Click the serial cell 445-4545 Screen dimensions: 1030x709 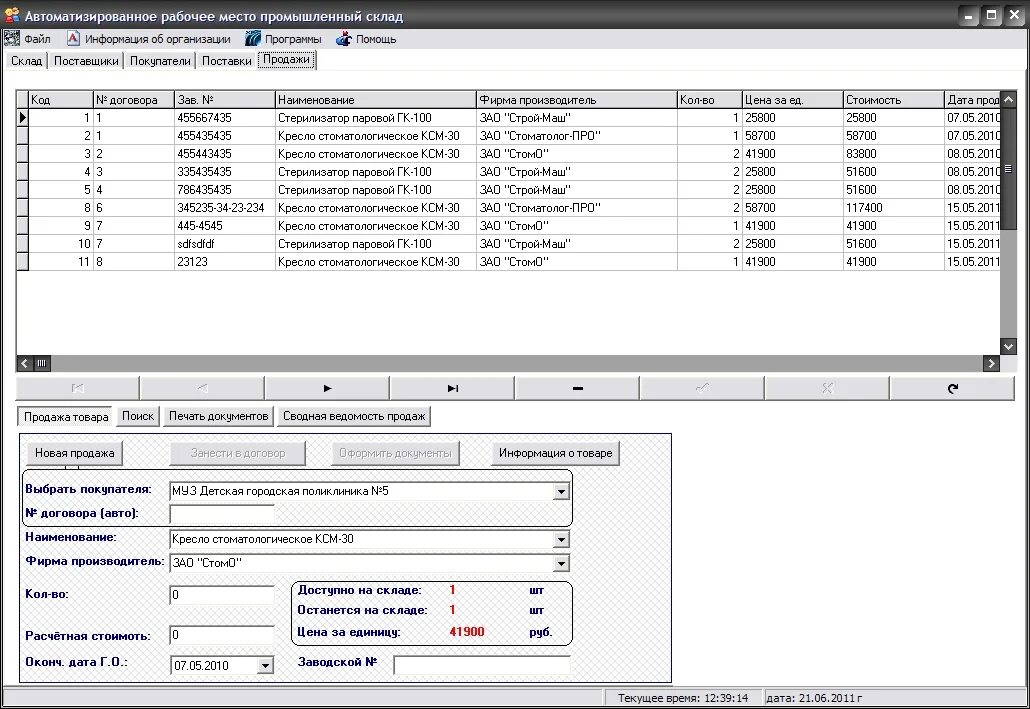(x=225, y=226)
